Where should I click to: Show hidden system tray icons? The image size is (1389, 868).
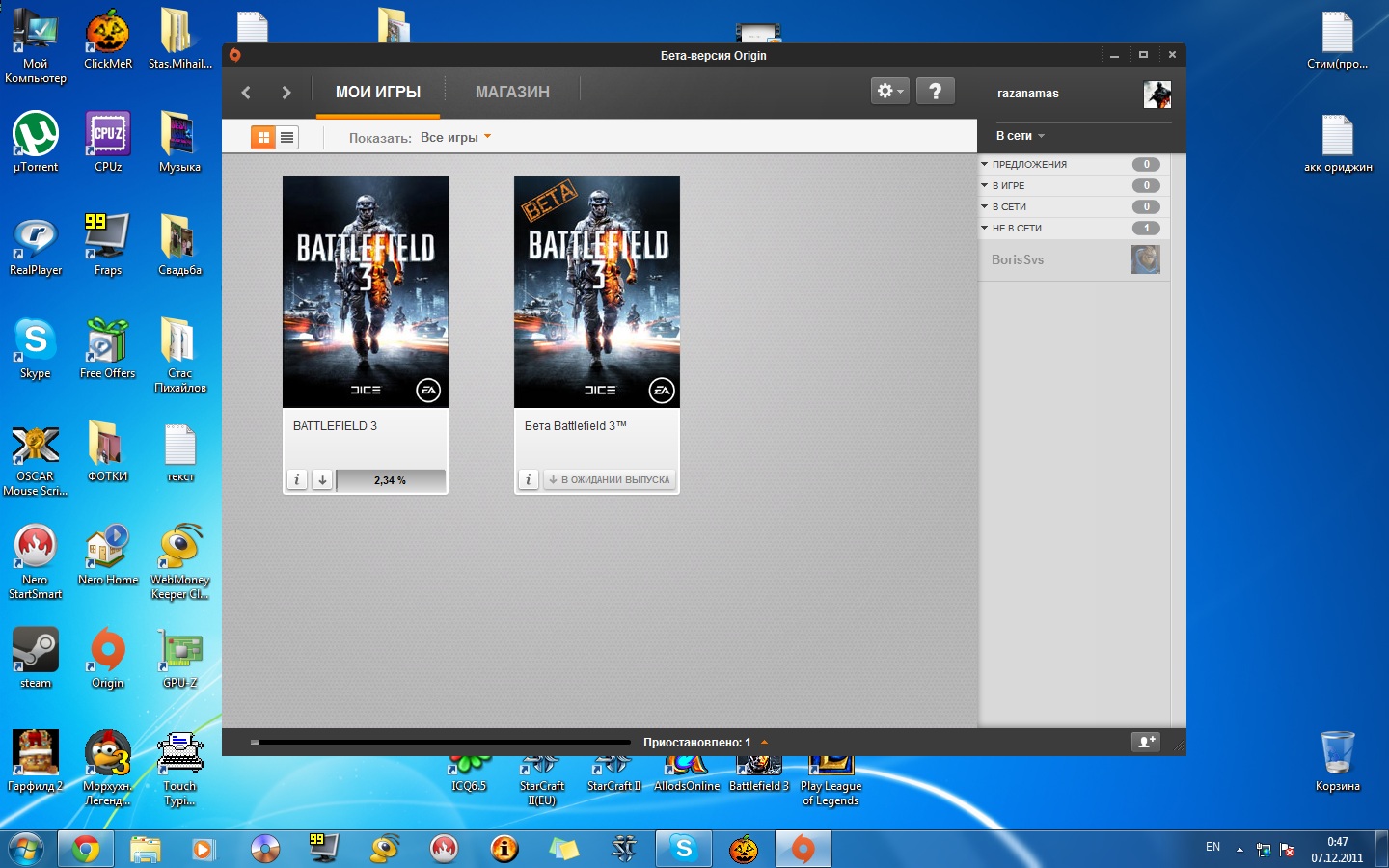tap(1239, 850)
